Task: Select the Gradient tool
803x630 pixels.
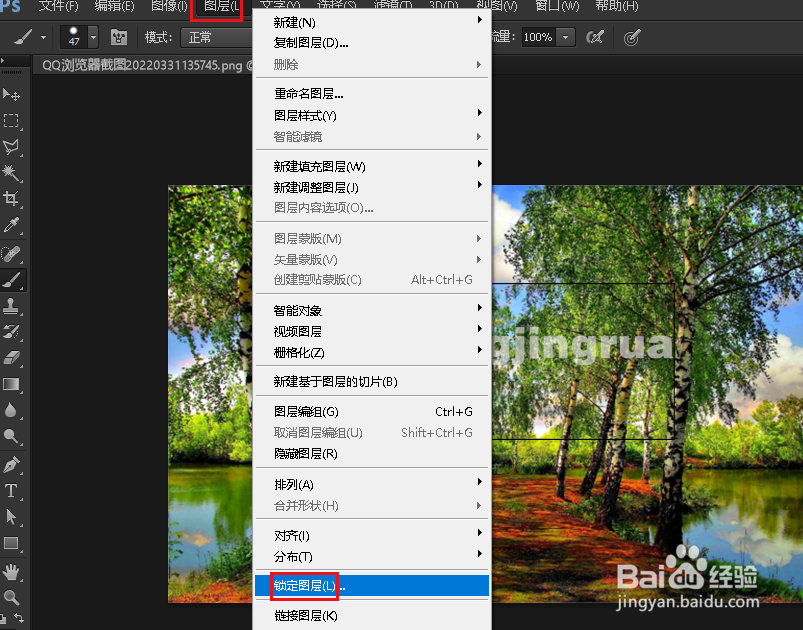Action: click(12, 385)
